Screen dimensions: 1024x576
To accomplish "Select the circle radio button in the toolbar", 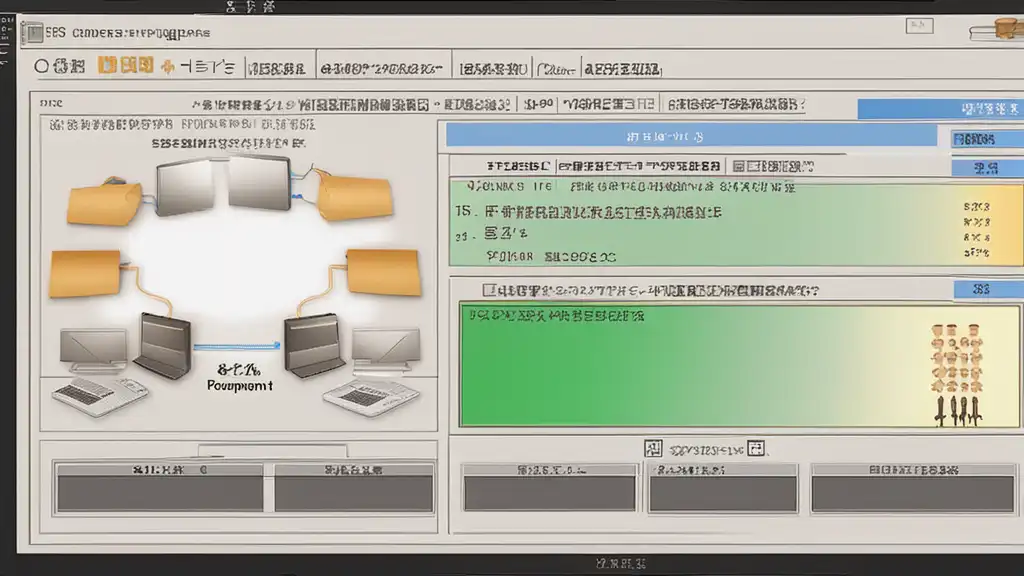I will [41, 66].
